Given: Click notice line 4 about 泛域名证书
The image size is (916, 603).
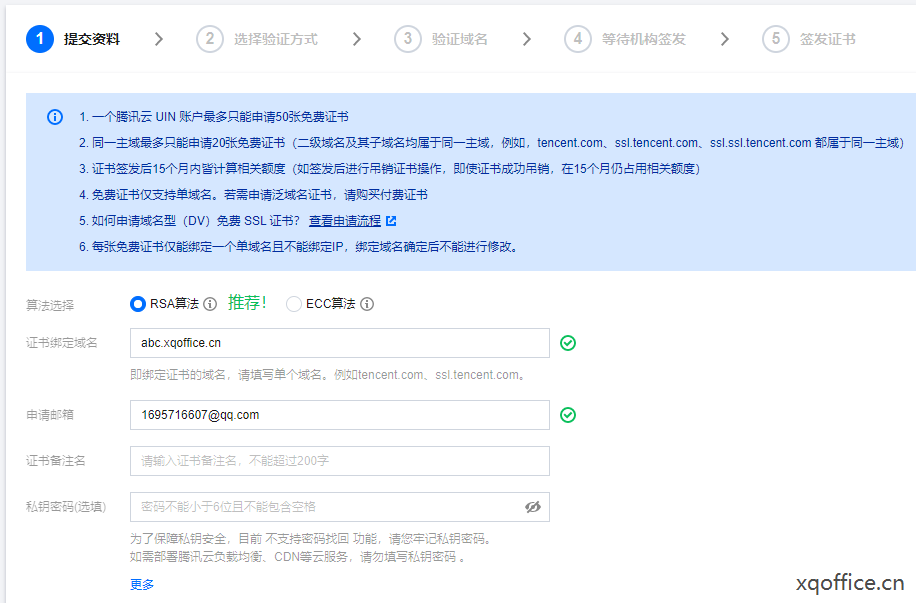Looking at the screenshot, I should [x=253, y=195].
